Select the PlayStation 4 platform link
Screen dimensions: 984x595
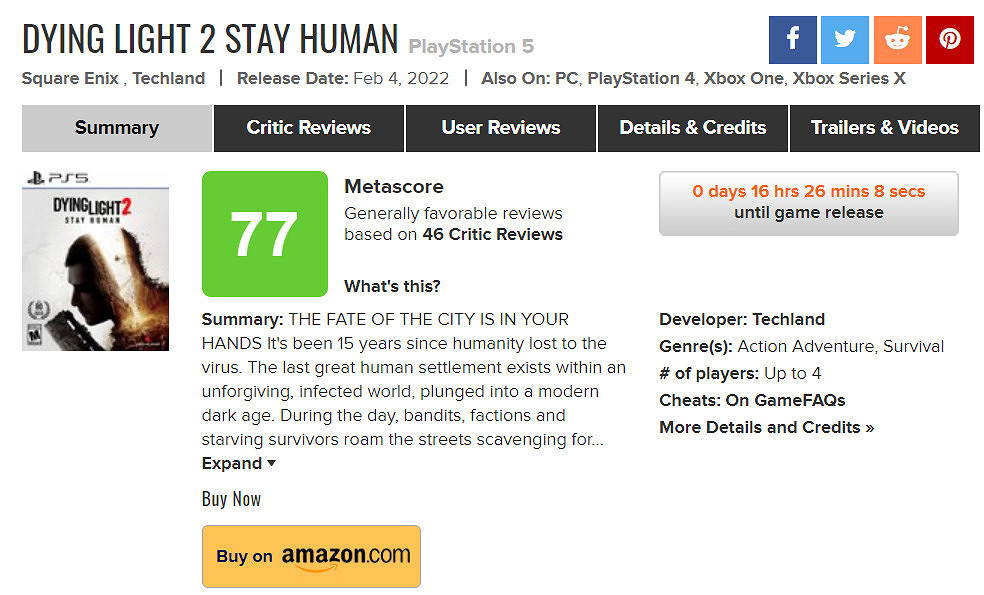tap(640, 78)
